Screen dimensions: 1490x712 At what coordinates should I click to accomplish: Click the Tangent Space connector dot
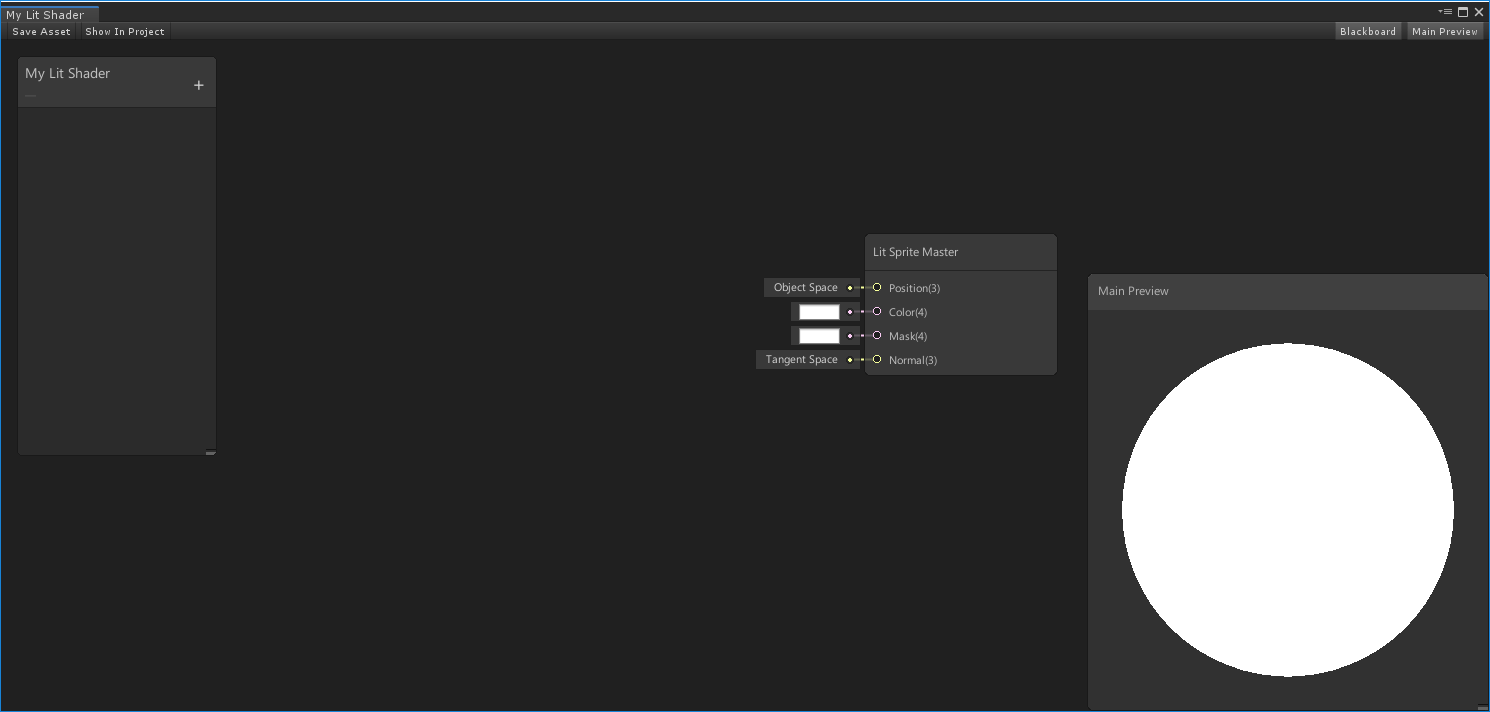tap(849, 359)
